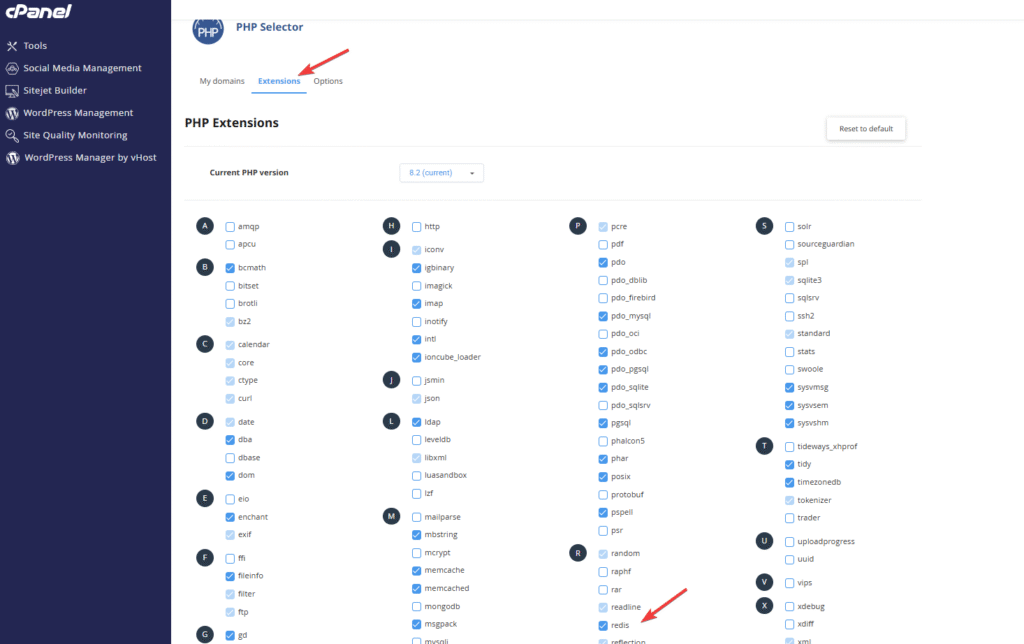This screenshot has height=644, width=1024.
Task: Jump to letter P section badge
Action: (577, 226)
